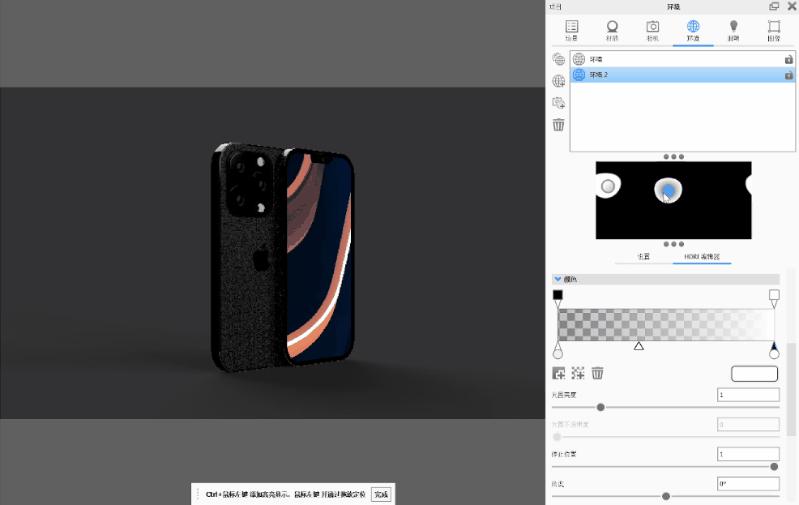Image resolution: width=799 pixels, height=505 pixels.
Task: Collapse the 颜色 section triangle
Action: pos(558,279)
